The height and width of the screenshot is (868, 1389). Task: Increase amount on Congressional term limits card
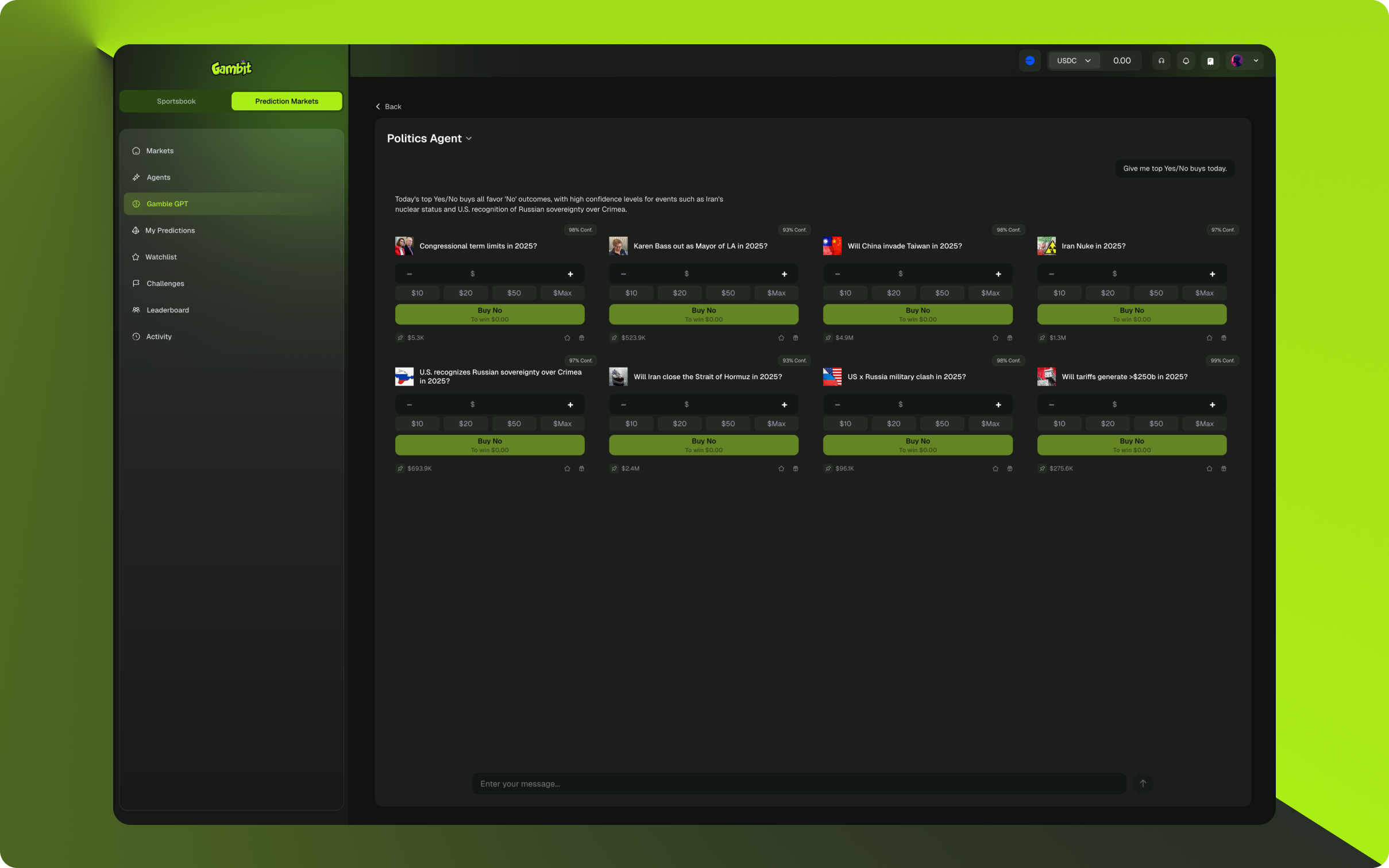(x=570, y=274)
